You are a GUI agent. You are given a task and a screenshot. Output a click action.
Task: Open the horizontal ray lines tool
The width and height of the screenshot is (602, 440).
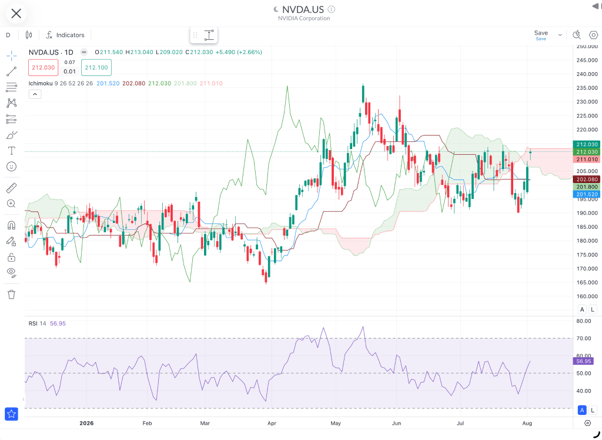pyautogui.click(x=12, y=87)
